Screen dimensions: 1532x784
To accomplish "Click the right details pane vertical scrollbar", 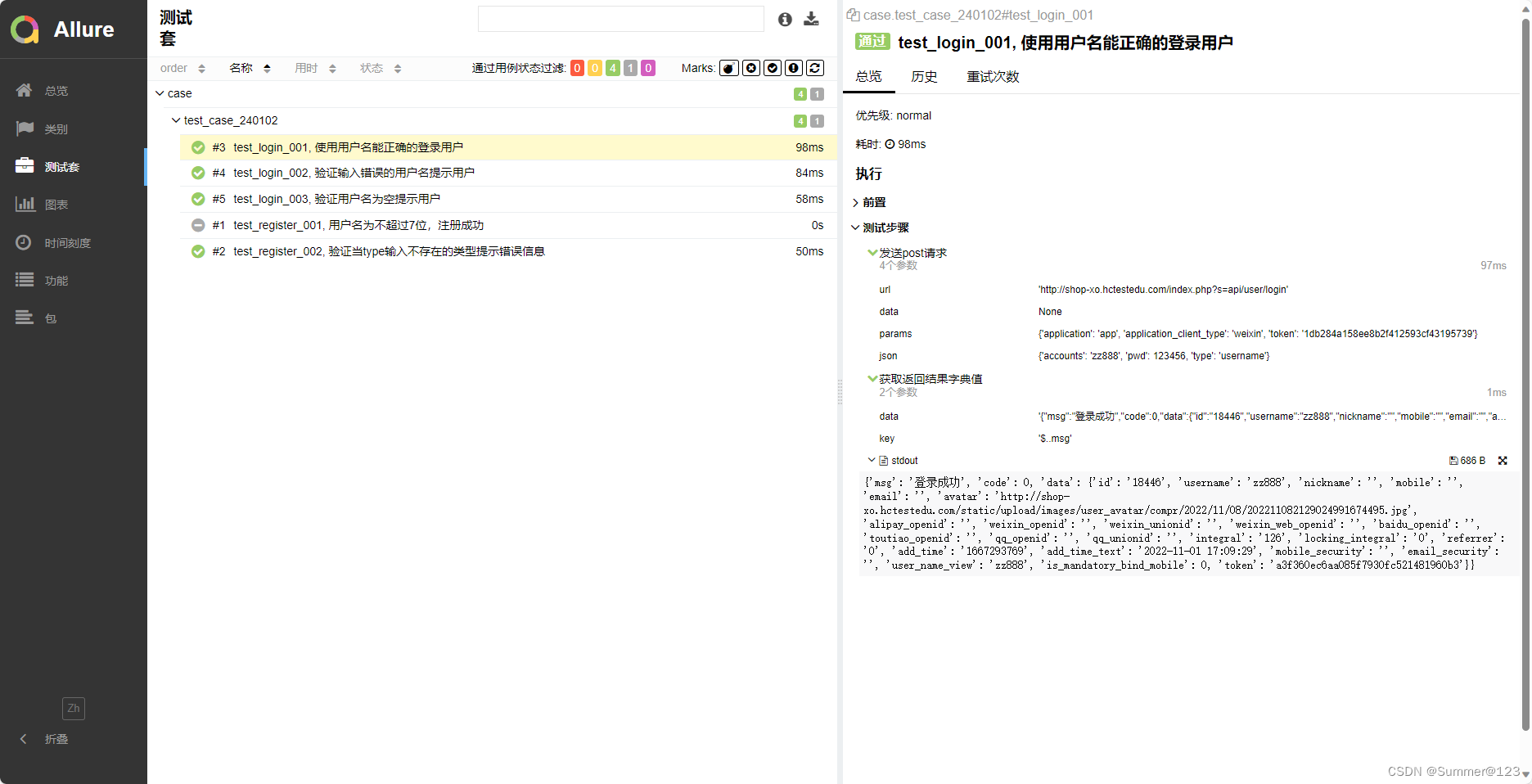I will [x=1525, y=373].
